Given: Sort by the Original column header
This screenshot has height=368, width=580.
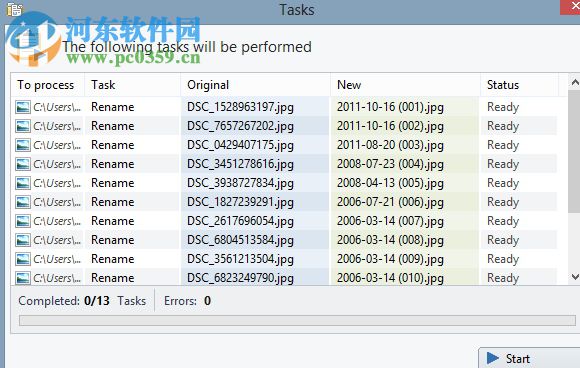Looking at the screenshot, I should coord(256,85).
